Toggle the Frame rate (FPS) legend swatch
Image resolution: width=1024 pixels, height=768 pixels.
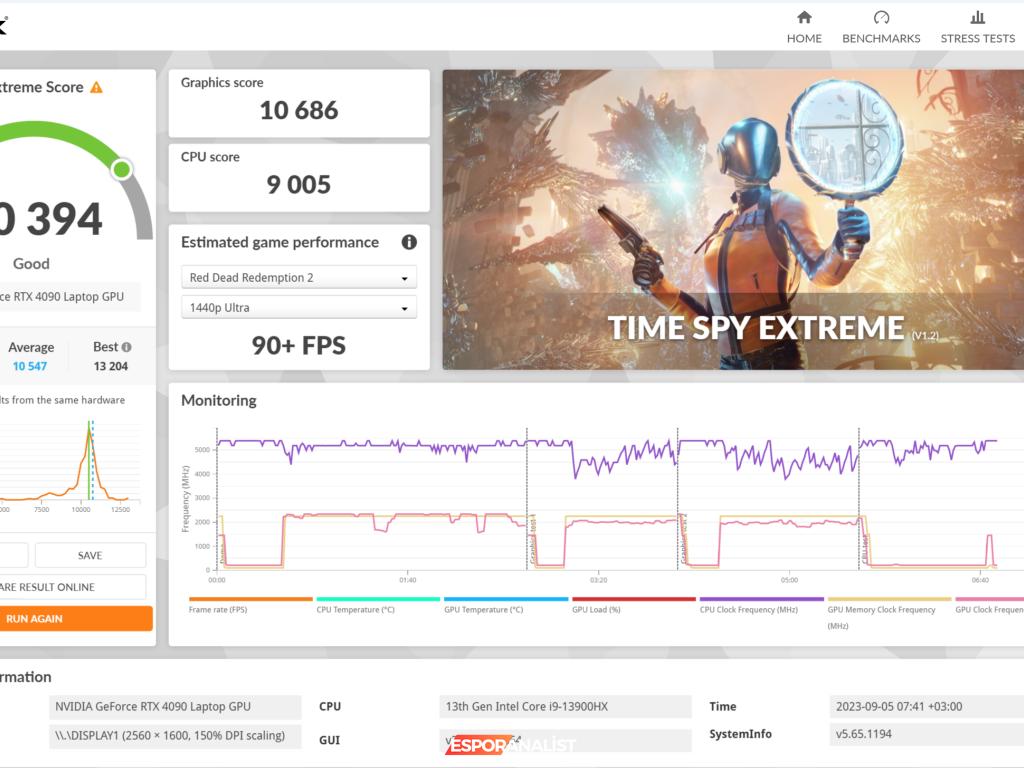250,599
